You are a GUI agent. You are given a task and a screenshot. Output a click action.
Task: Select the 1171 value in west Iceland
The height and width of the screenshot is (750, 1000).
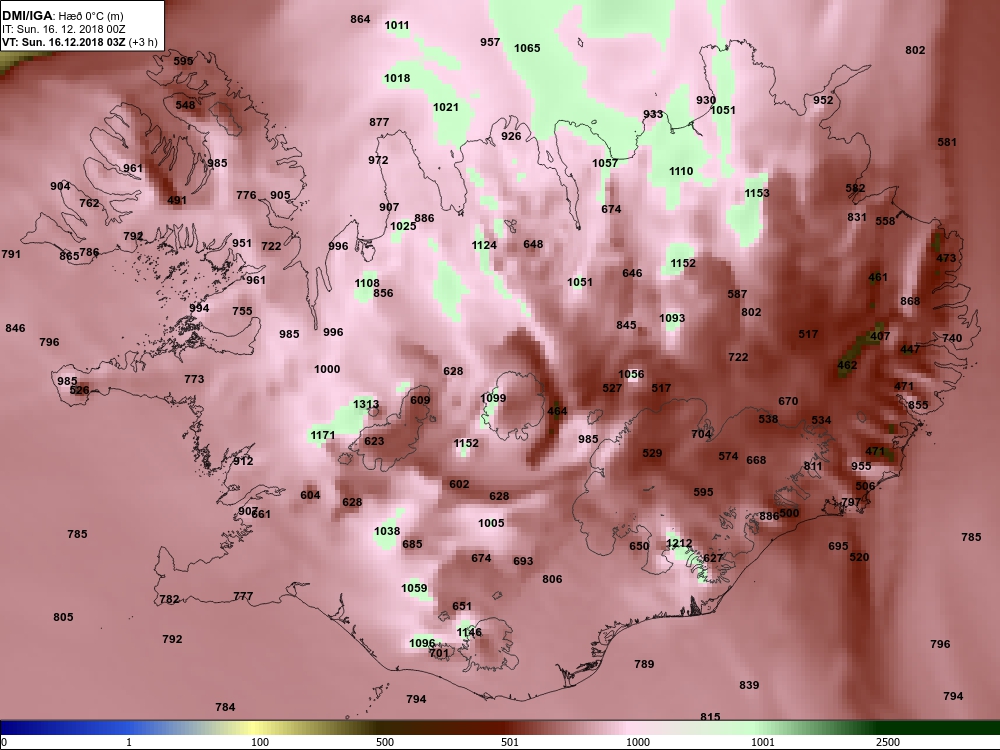(x=323, y=435)
